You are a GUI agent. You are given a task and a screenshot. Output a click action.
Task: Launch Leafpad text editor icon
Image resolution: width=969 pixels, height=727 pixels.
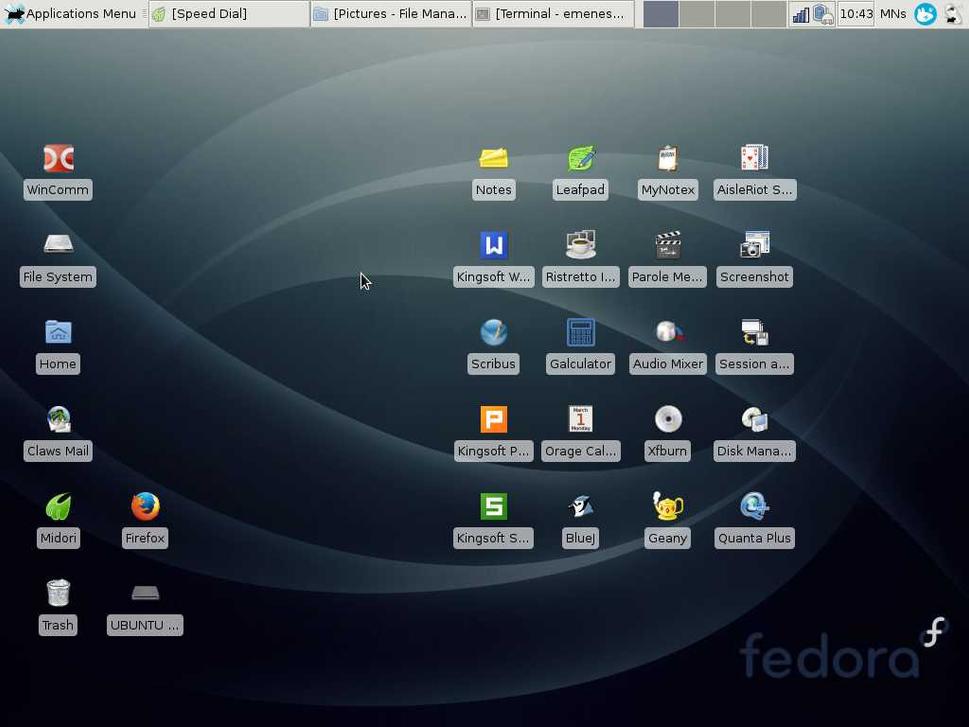581,158
